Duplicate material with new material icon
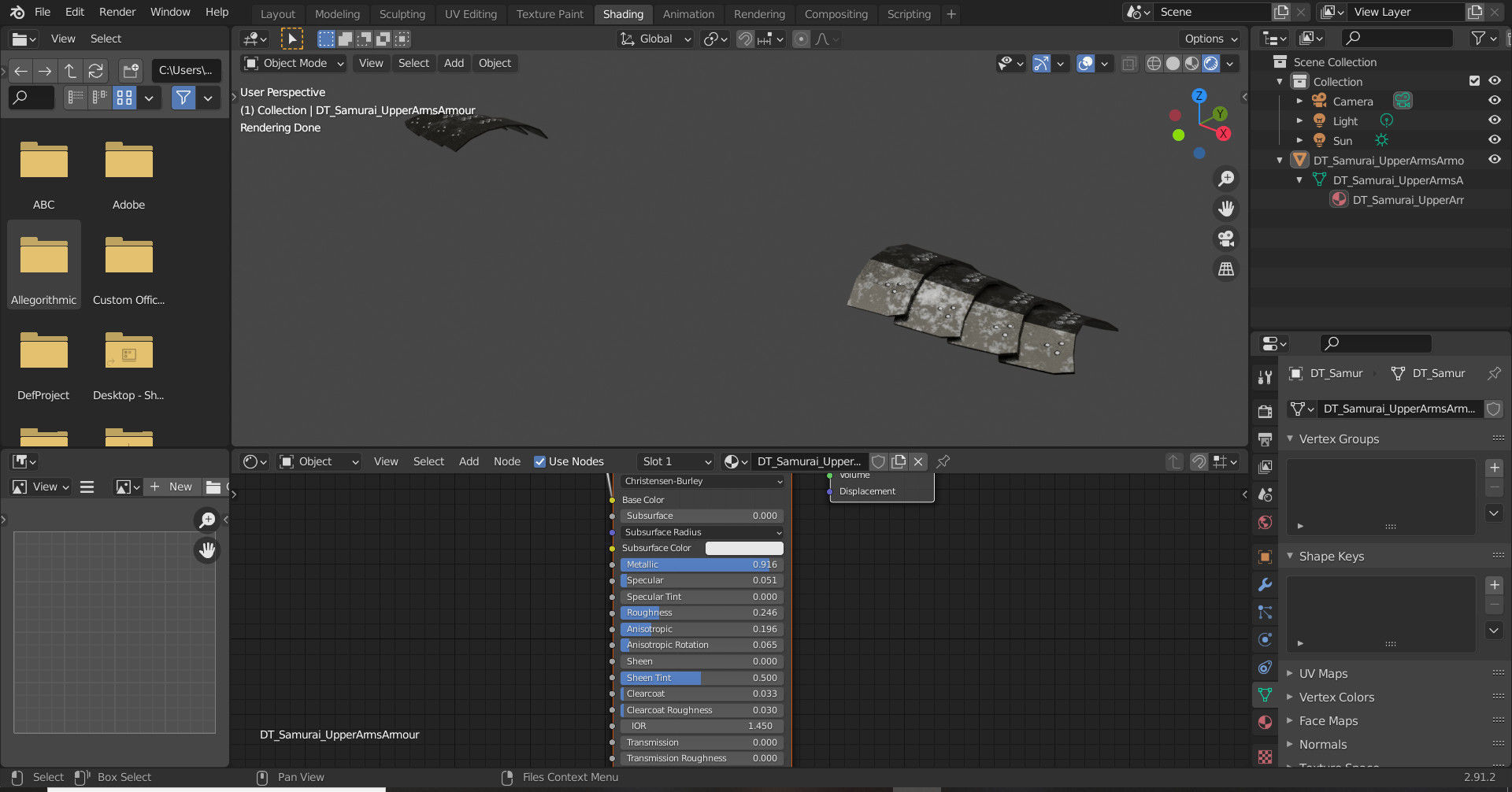 click(x=899, y=462)
